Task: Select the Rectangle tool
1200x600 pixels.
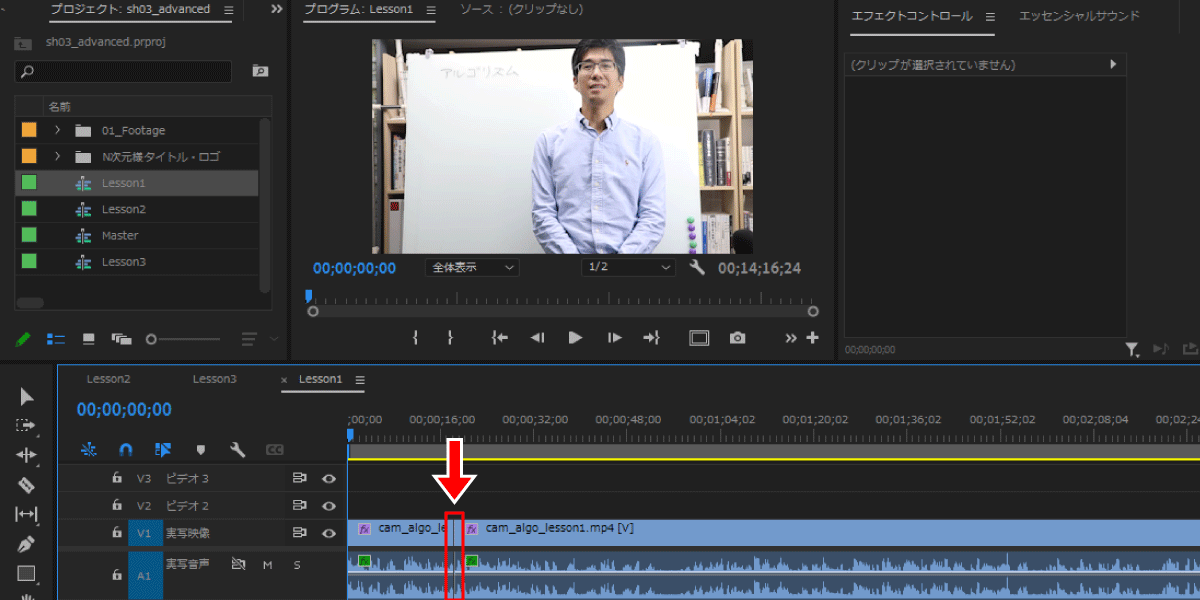Action: tap(27, 574)
